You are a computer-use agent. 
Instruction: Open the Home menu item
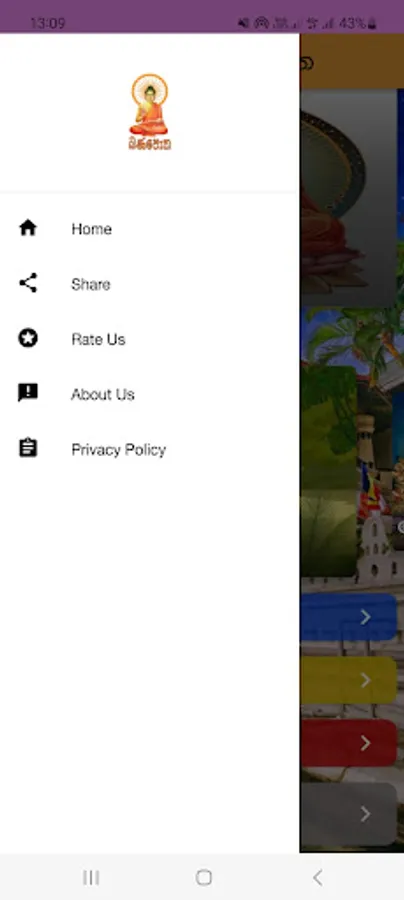(x=91, y=228)
